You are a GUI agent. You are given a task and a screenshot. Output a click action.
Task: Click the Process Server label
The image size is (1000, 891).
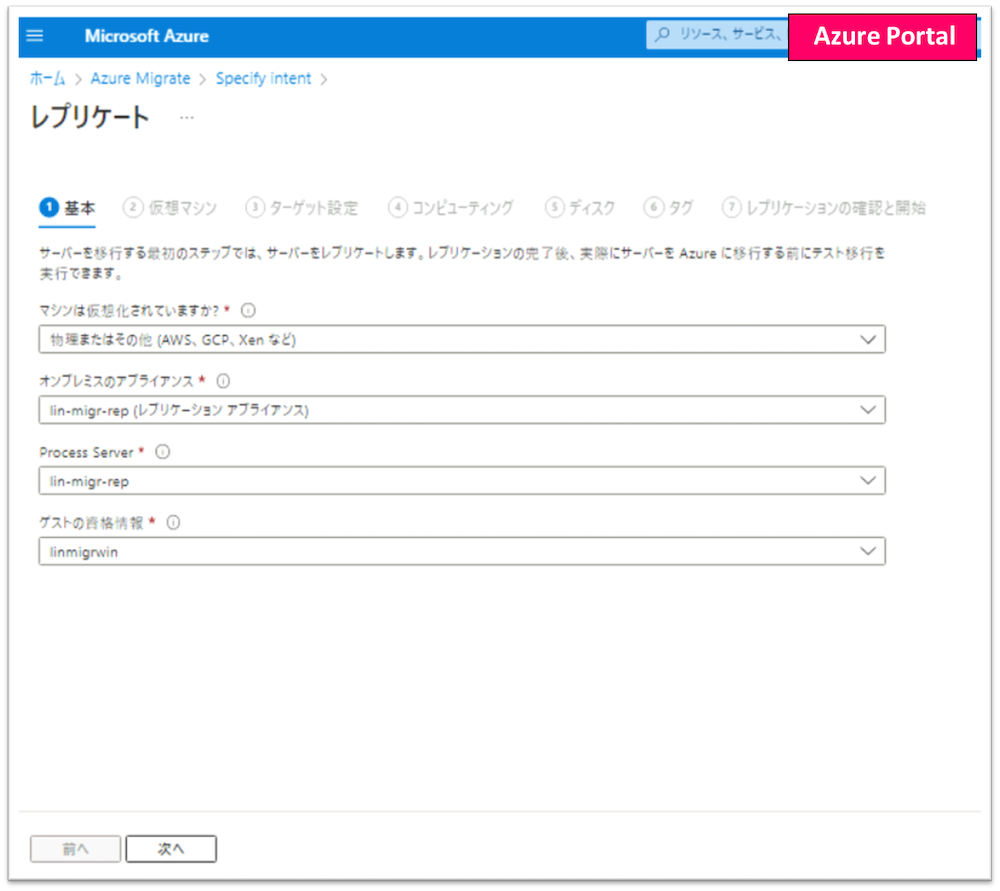86,452
